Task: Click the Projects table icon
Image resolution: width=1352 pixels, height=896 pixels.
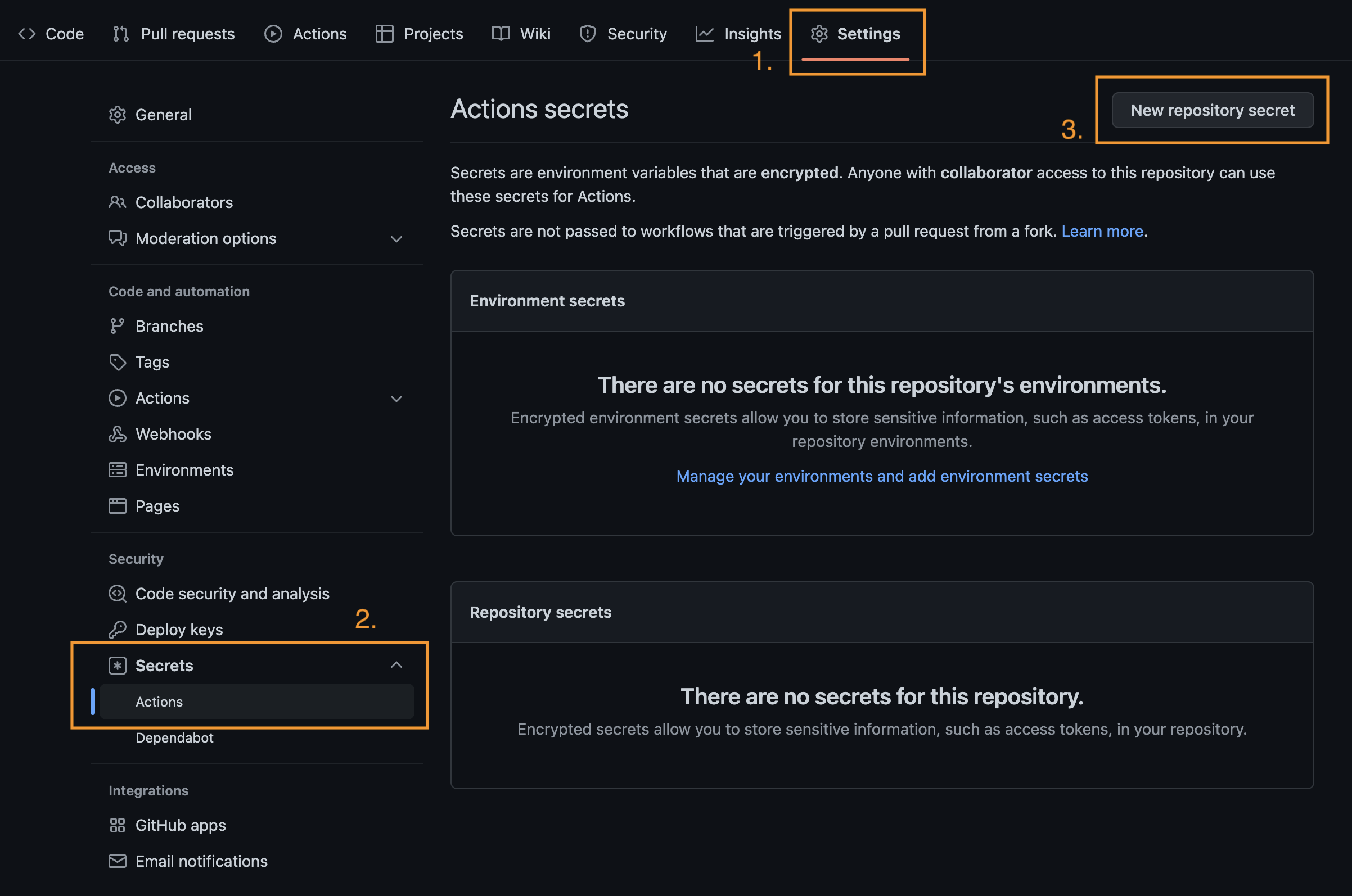Action: click(x=384, y=34)
